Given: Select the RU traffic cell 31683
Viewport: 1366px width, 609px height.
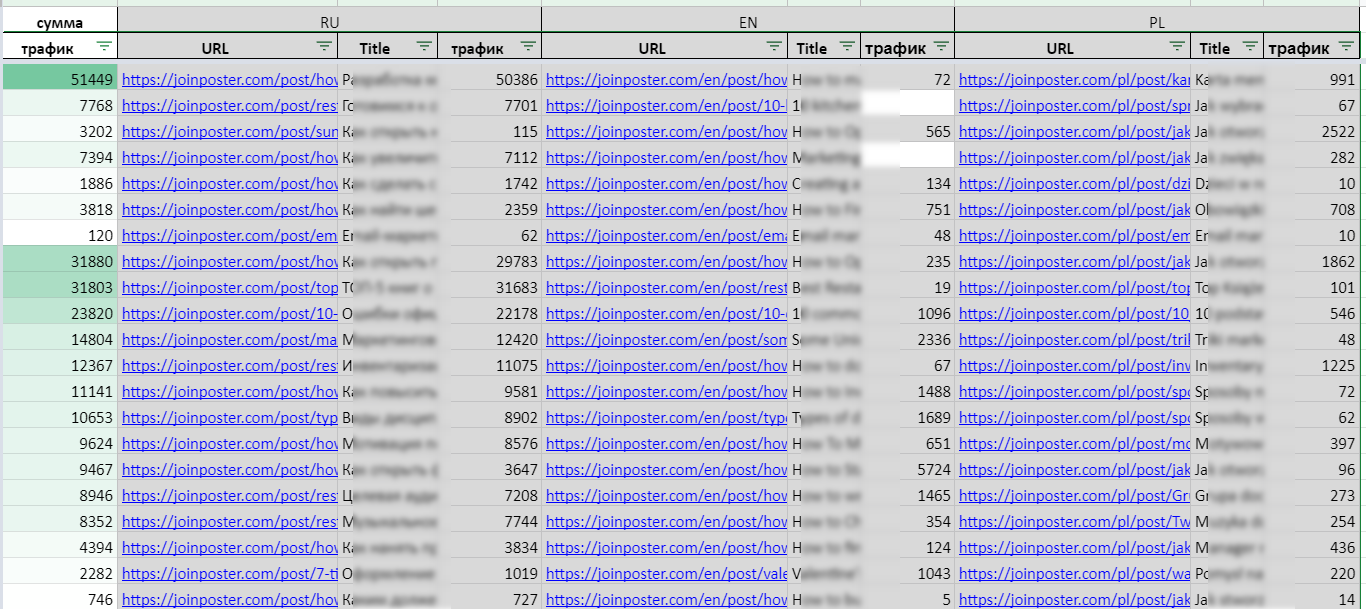Looking at the screenshot, I should (490, 287).
